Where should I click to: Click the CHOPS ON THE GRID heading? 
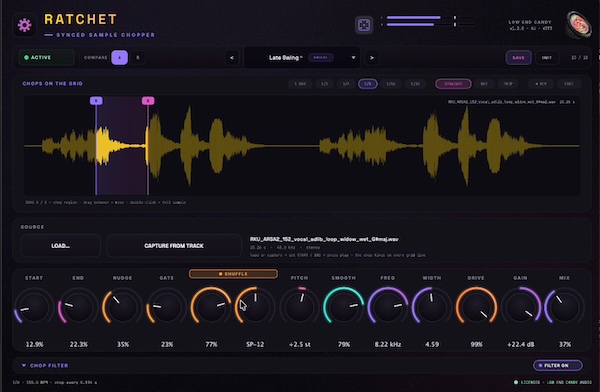coord(52,83)
